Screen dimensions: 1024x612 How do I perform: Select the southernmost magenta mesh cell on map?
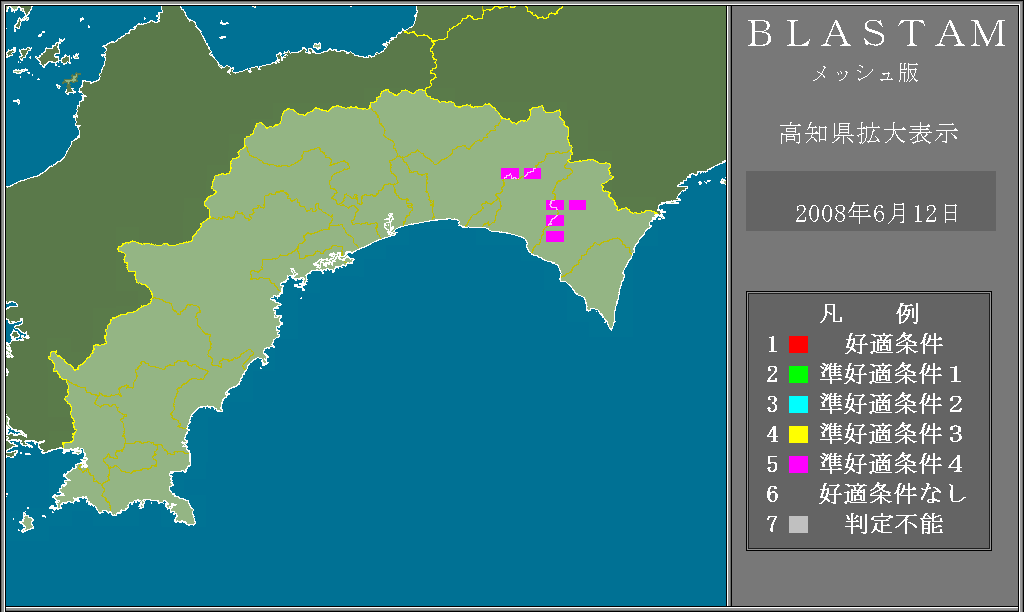click(555, 237)
